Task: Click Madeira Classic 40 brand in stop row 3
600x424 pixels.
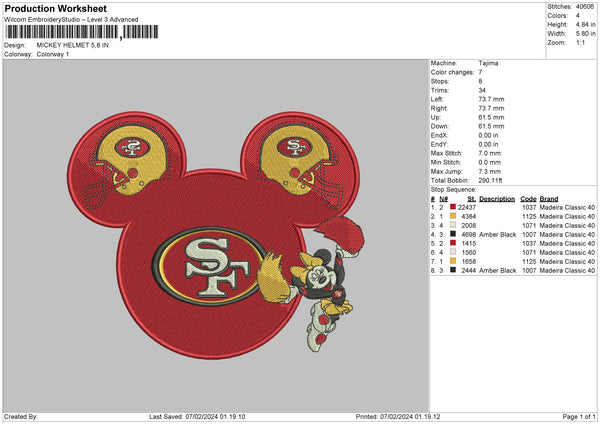Action: (567, 225)
